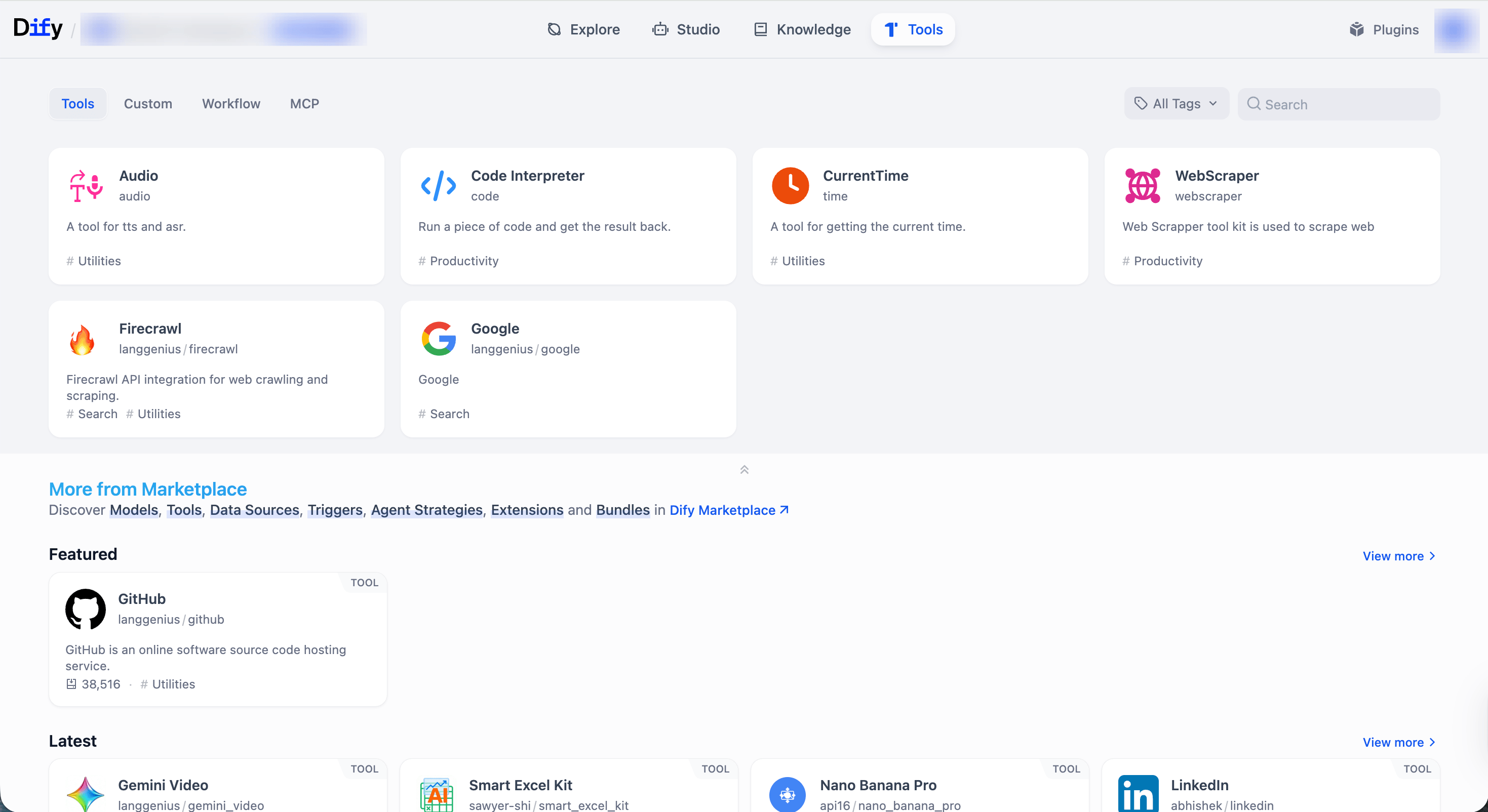The image size is (1488, 812).
Task: Click the 'A tool for tts and asr.' description
Action: tap(126, 226)
